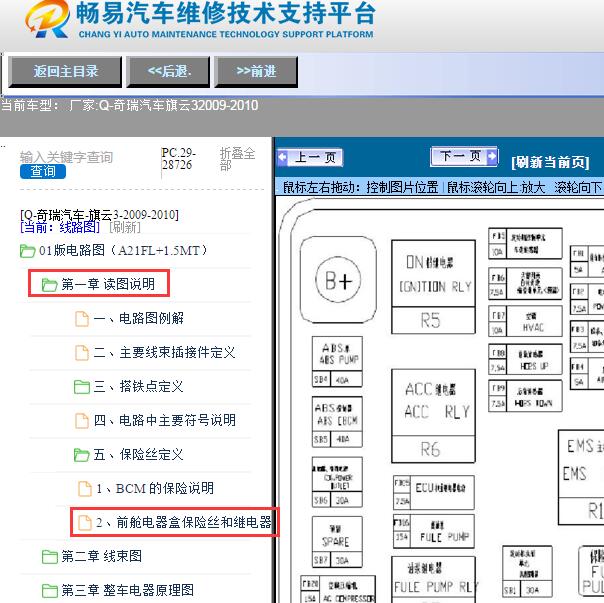Viewport: 604px width, 603px height.
Task: Click the page icon beside 四、电路中主要符号说明
Action: coord(82,421)
